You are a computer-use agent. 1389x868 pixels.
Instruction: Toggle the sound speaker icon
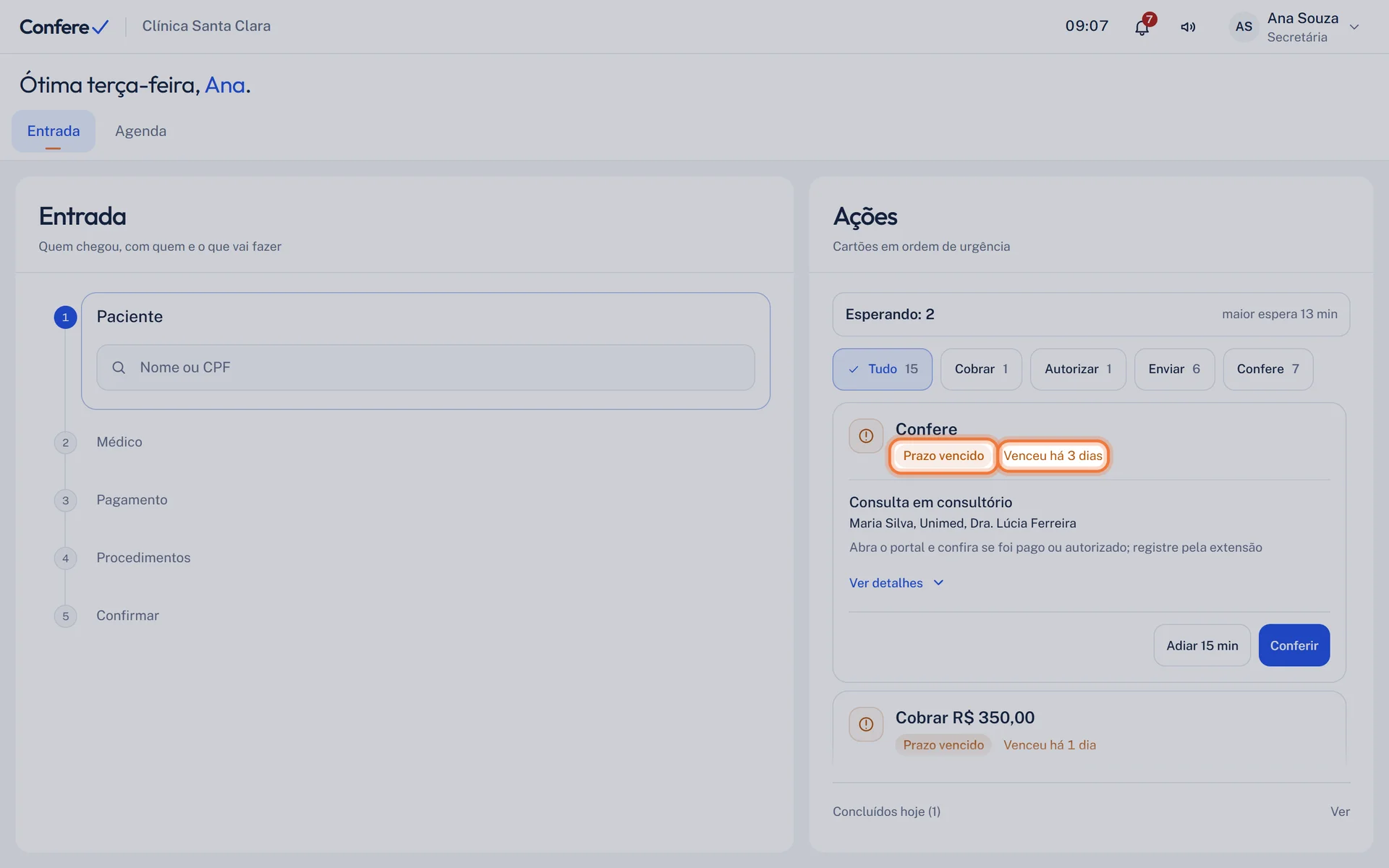1188,27
